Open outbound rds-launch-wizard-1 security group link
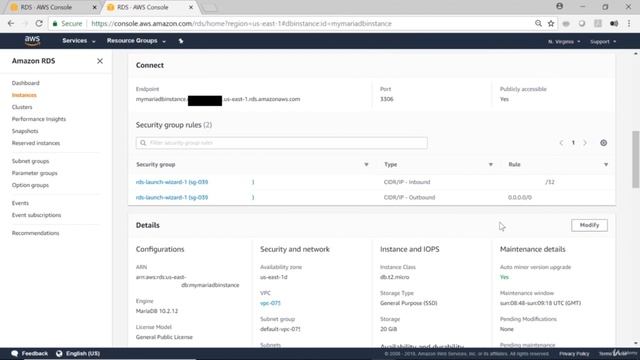Viewport: 640px width, 360px height. [x=172, y=198]
